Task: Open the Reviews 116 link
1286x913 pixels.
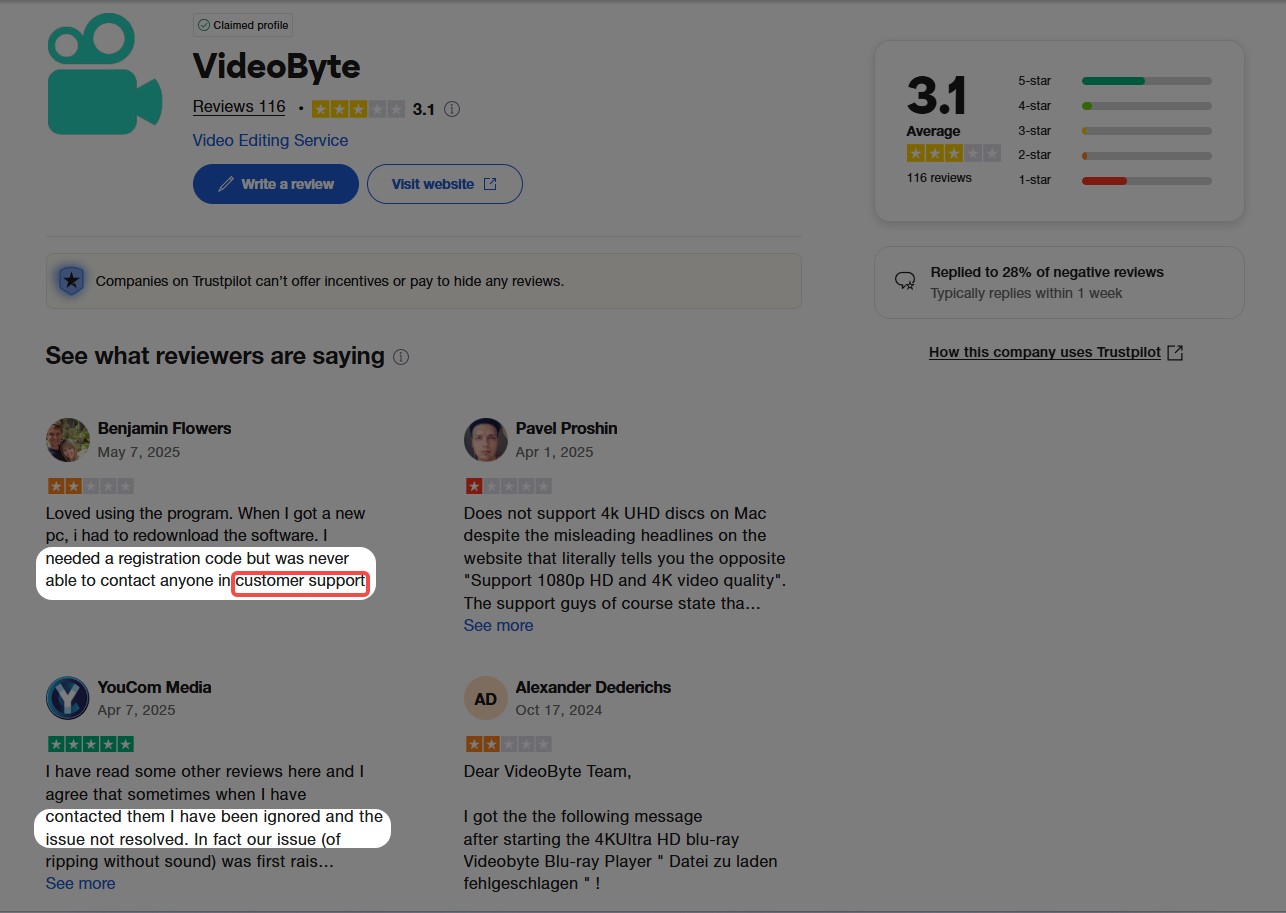Action: tap(238, 106)
